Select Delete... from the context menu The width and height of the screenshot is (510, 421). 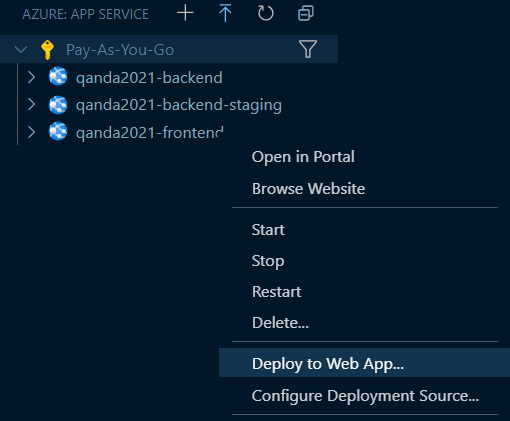coord(280,323)
